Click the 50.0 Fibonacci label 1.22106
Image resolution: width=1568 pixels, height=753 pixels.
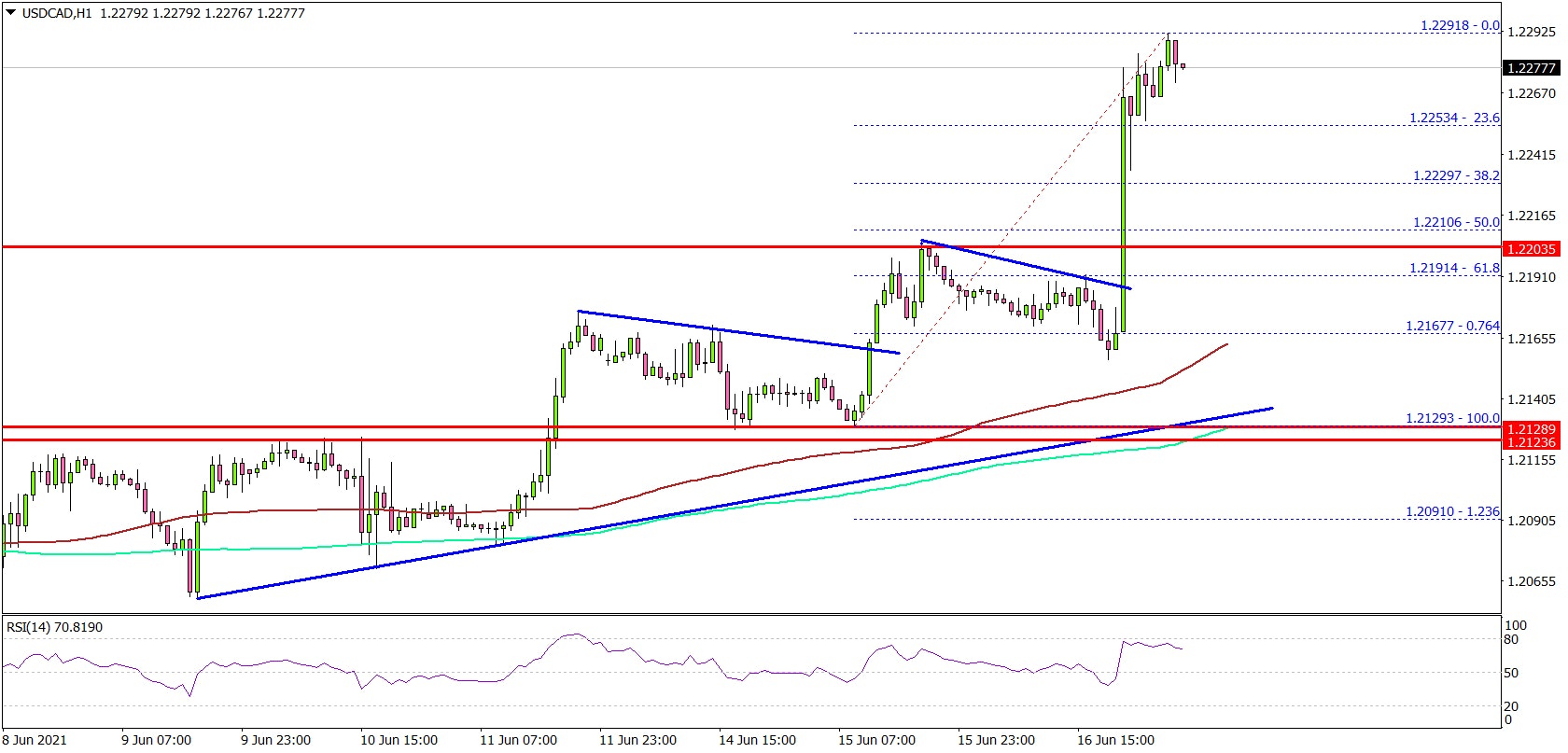tap(1455, 222)
